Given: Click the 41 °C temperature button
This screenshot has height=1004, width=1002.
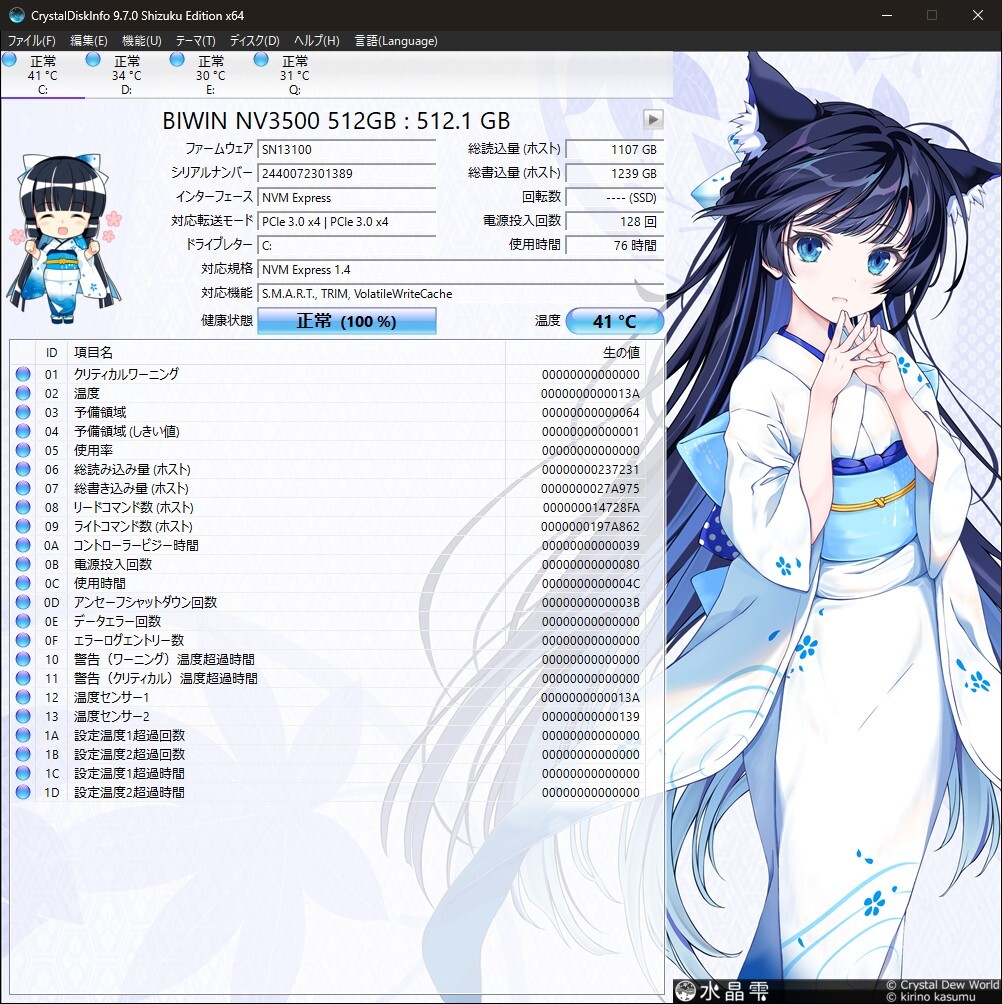Looking at the screenshot, I should click(614, 321).
